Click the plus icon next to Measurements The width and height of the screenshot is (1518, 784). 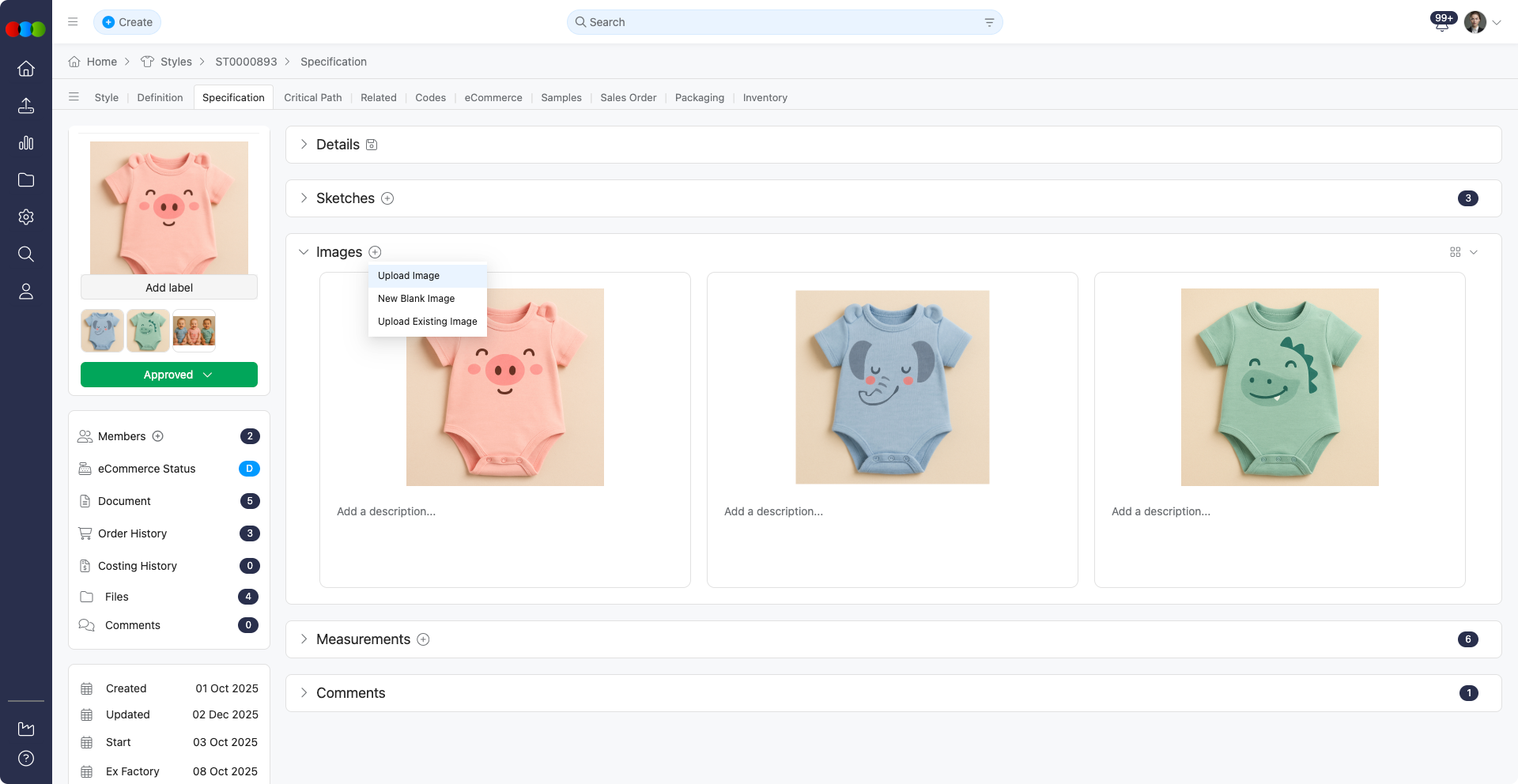[423, 639]
